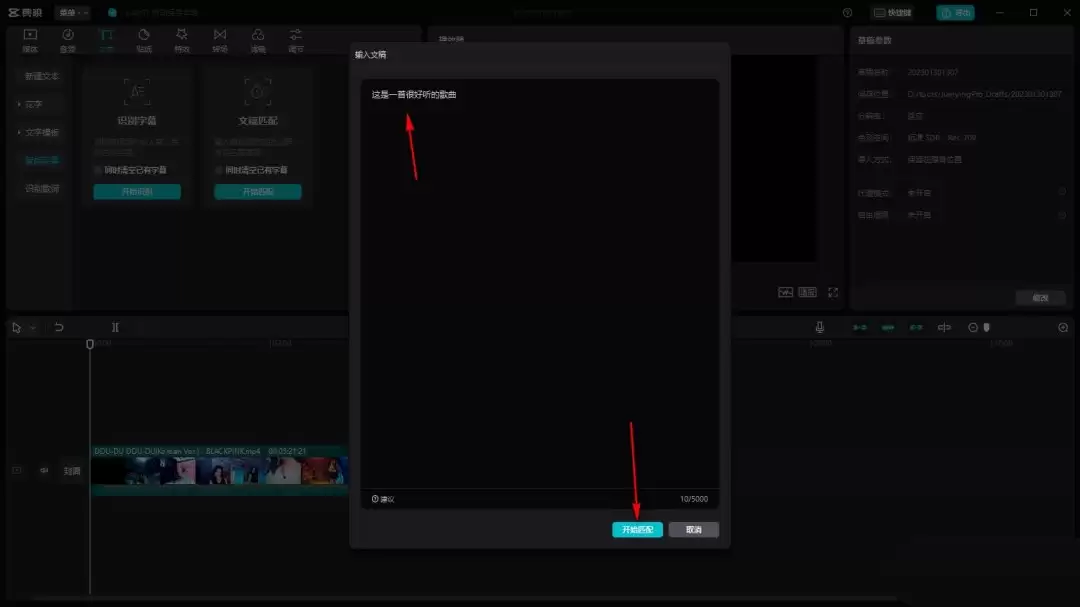Open the 音频 audio tab
Image resolution: width=1080 pixels, height=607 pixels.
[68, 40]
